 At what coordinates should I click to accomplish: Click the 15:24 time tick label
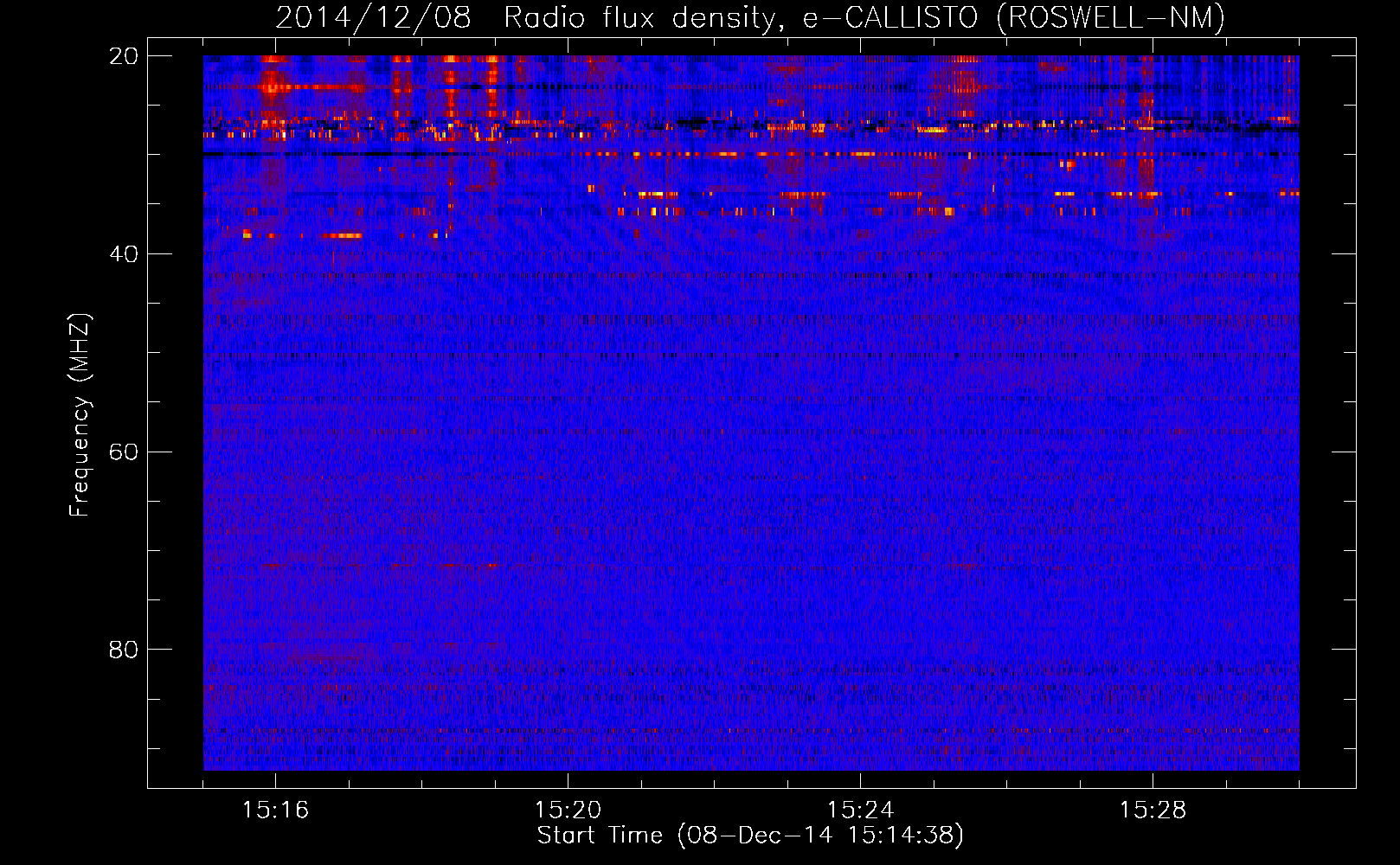860,810
